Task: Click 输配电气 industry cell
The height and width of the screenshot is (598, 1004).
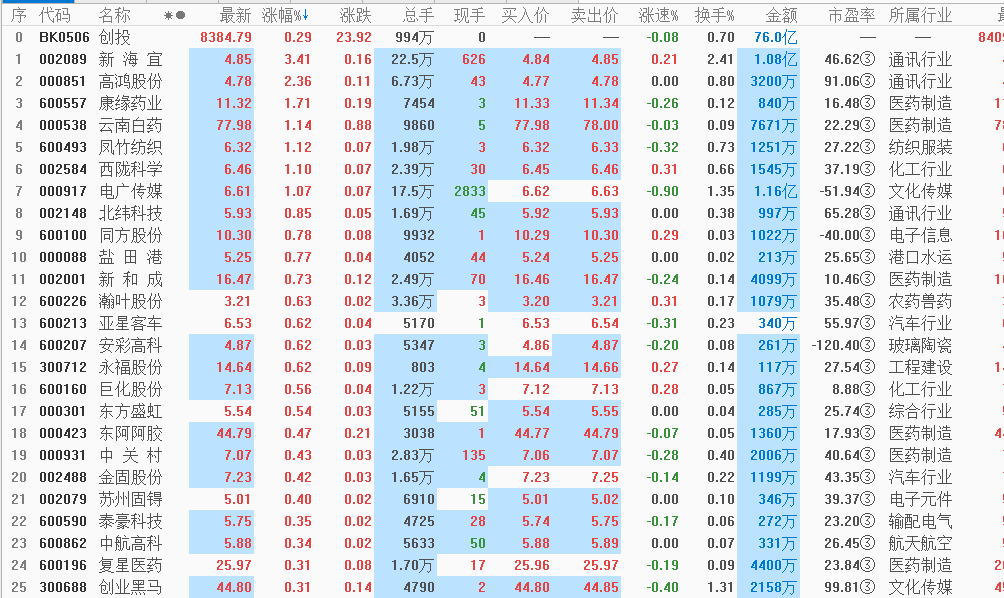Action: click(x=921, y=521)
